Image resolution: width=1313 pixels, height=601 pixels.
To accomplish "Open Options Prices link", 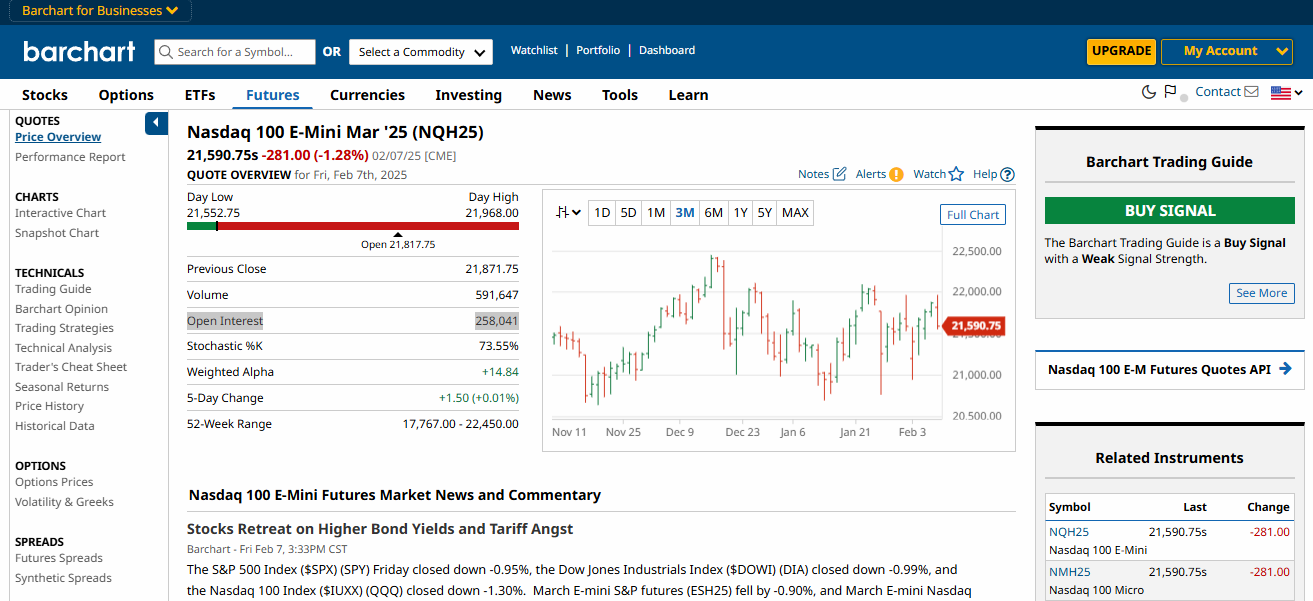I will pyautogui.click(x=54, y=482).
